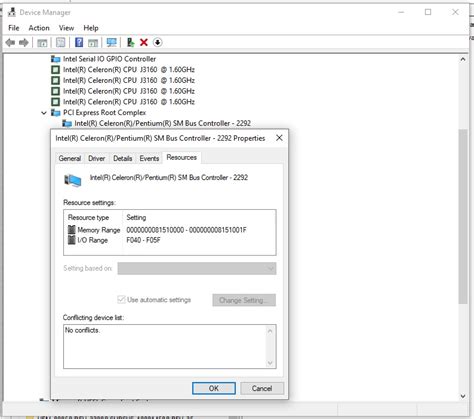
Task: Click the OK button
Action: (x=214, y=388)
